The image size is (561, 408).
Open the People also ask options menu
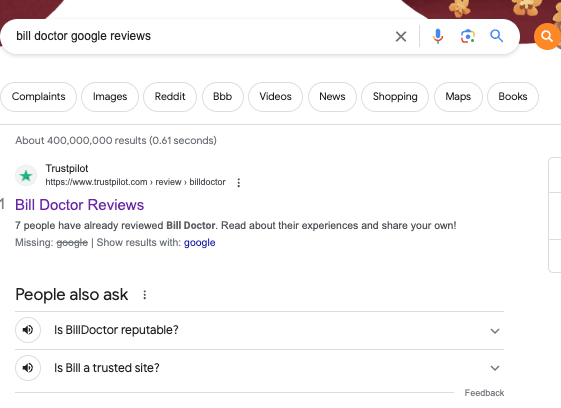click(145, 295)
